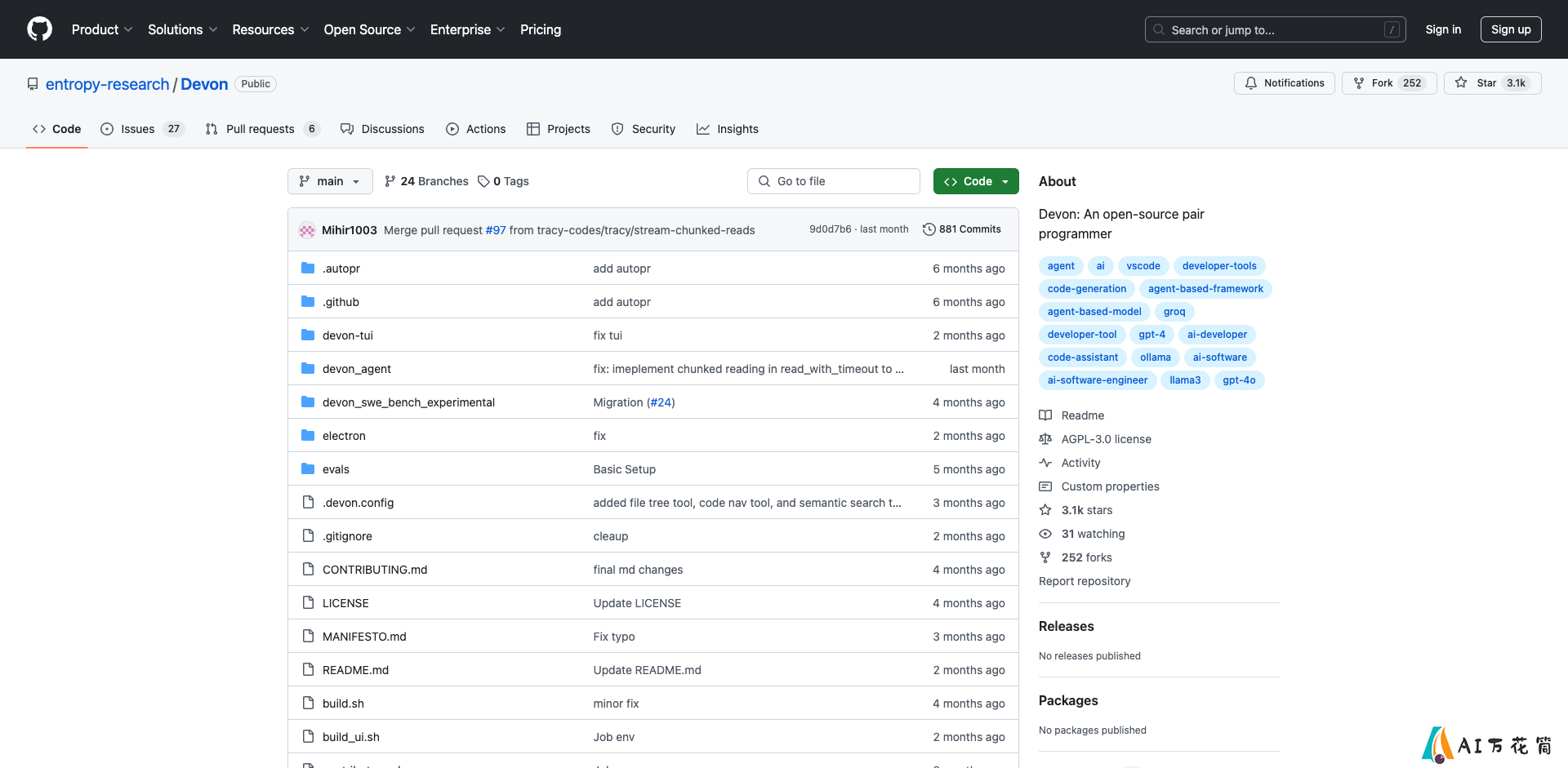Open the Projects tab
This screenshot has width=1568, height=768.
pos(559,129)
